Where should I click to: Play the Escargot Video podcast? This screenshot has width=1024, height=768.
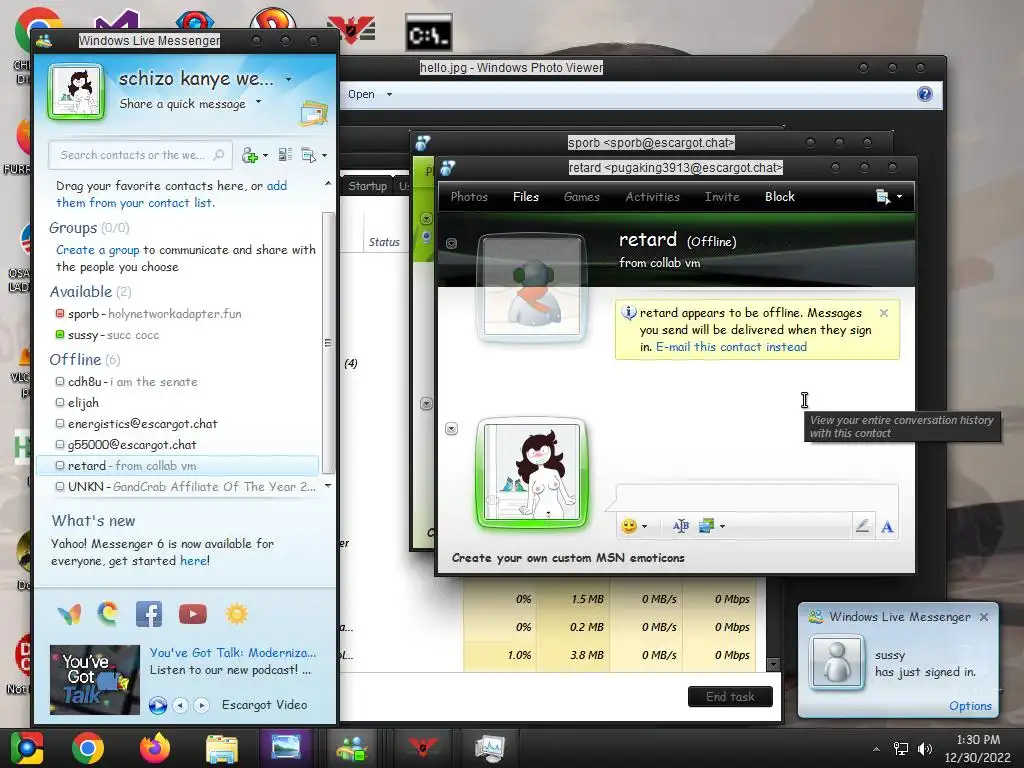pyautogui.click(x=157, y=705)
